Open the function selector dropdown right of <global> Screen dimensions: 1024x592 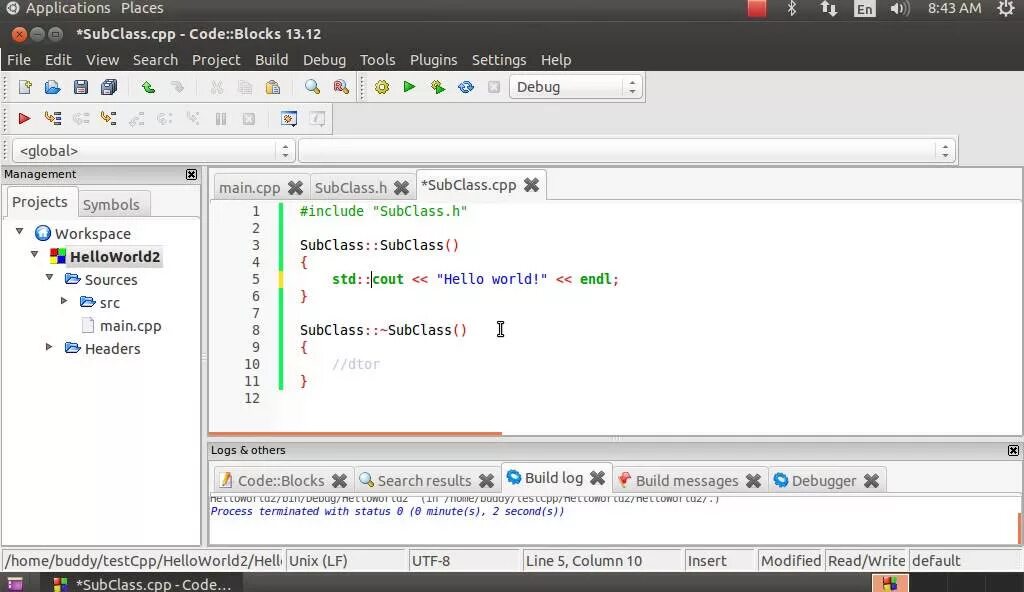[x=627, y=151]
